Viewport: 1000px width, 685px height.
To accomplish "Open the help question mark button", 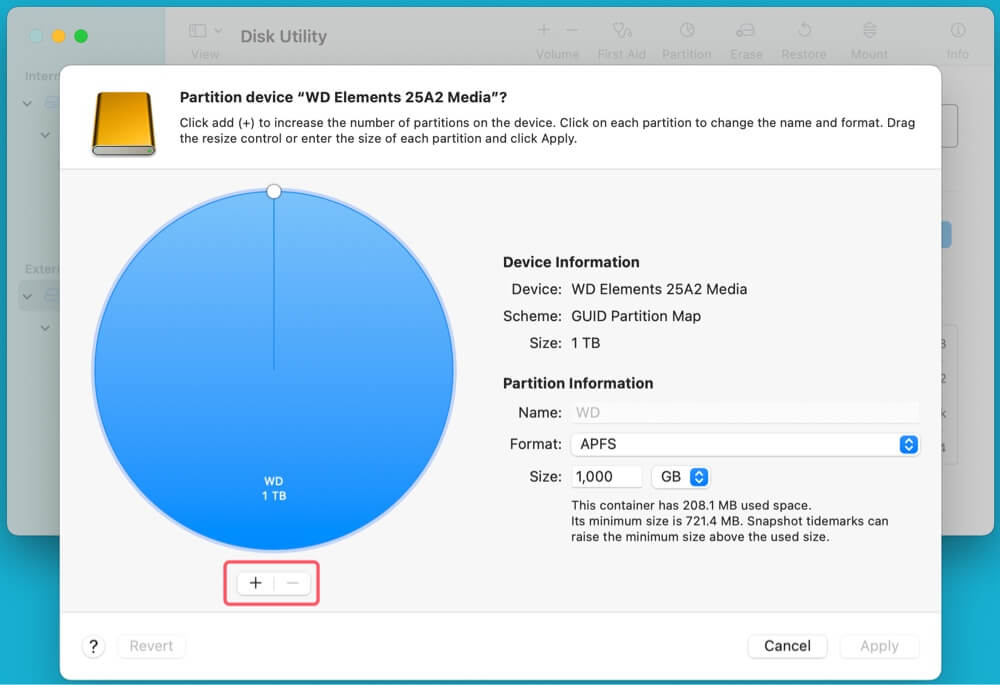I will coord(93,646).
